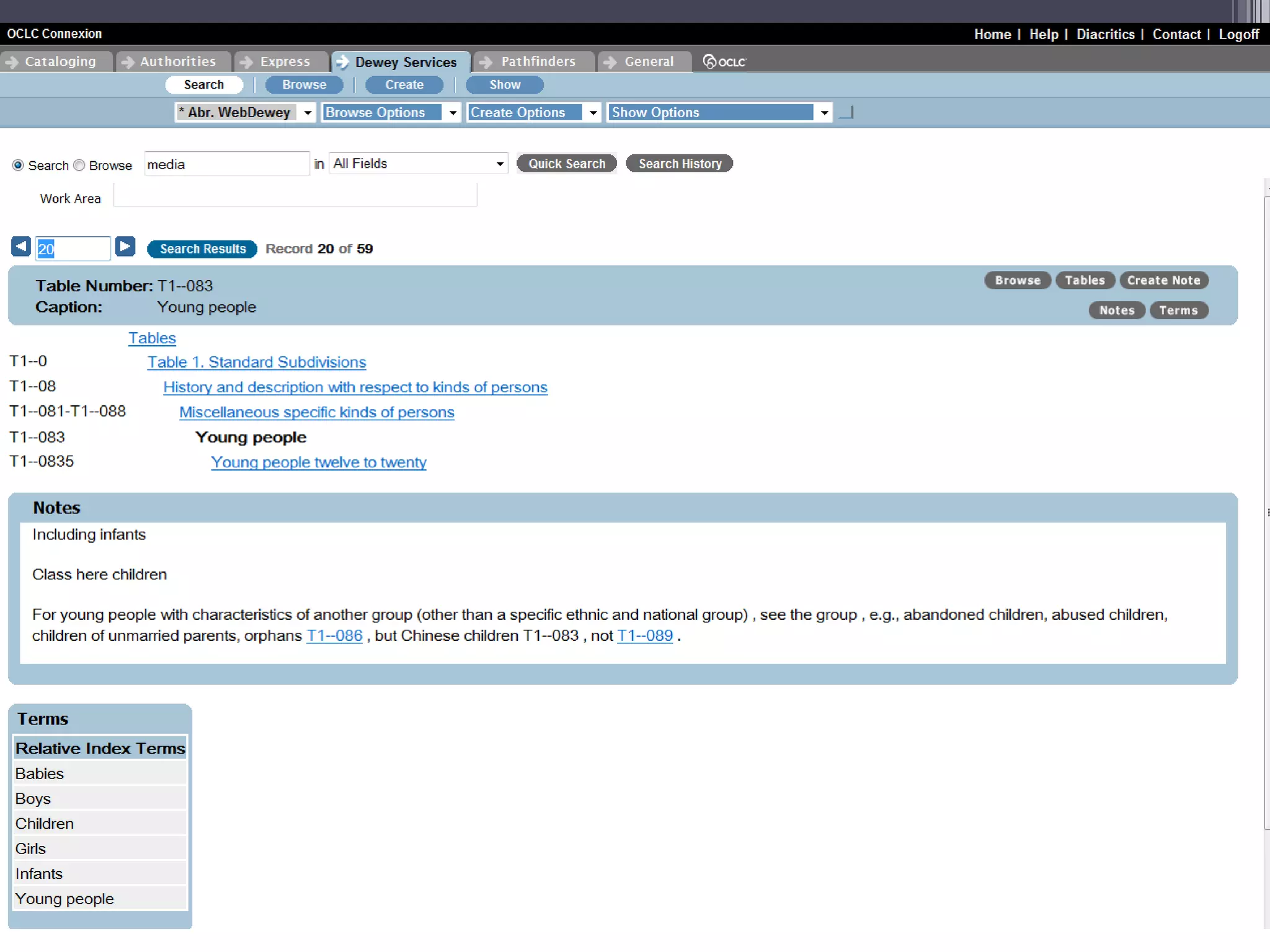The height and width of the screenshot is (952, 1270).
Task: Click the page vertical scrollbar
Action: [1266, 513]
